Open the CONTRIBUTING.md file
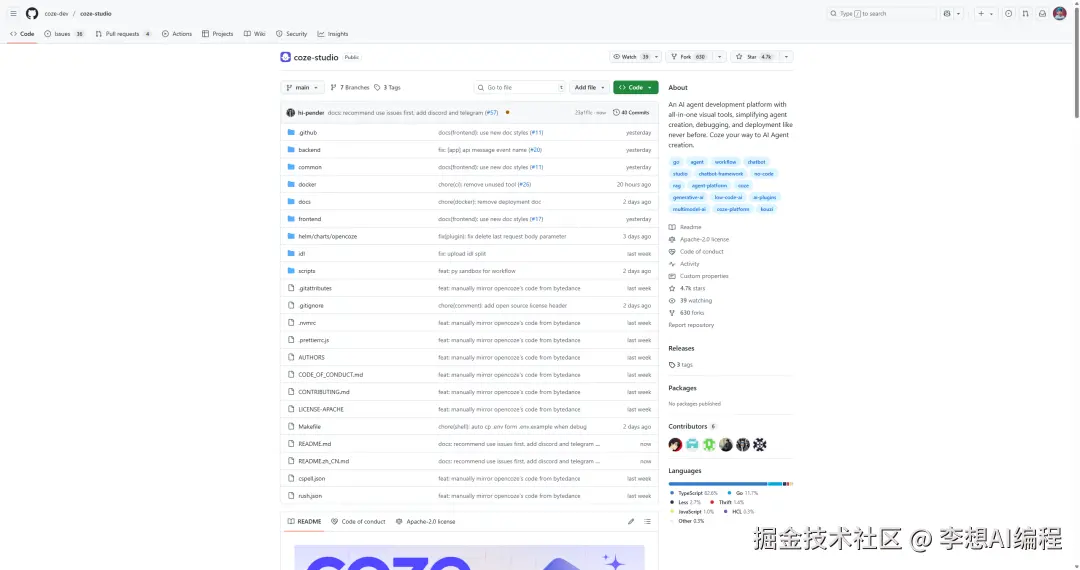1080x570 pixels. (x=324, y=392)
